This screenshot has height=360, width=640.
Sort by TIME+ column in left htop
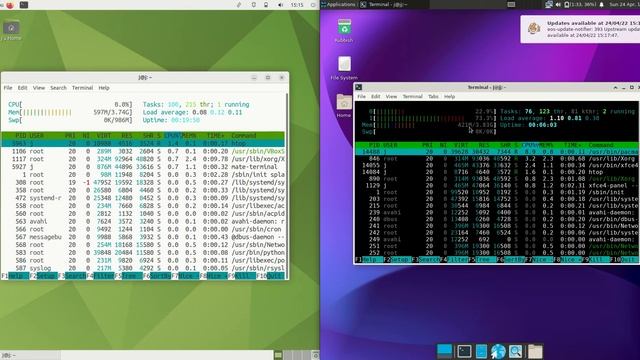click(x=215, y=136)
